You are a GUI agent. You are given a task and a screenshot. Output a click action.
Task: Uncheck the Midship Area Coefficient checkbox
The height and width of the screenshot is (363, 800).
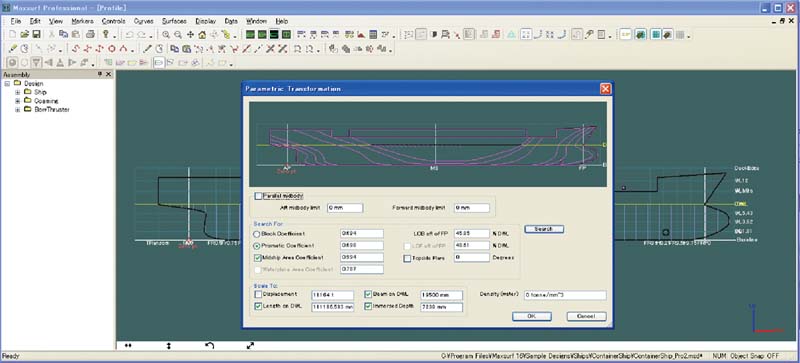(x=257, y=258)
